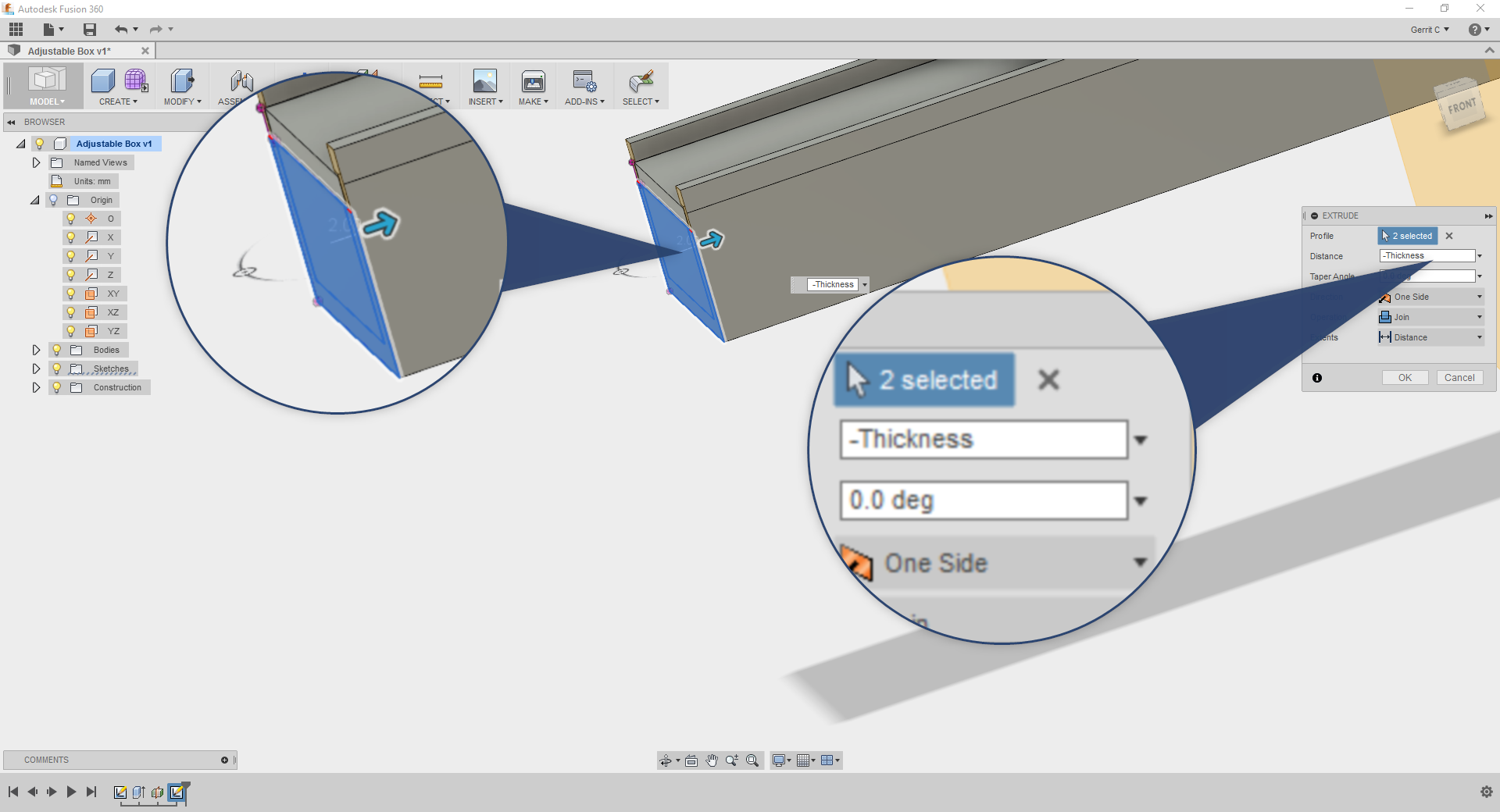Click OK in the Extrude dialog
The width and height of the screenshot is (1500, 812).
click(x=1405, y=378)
